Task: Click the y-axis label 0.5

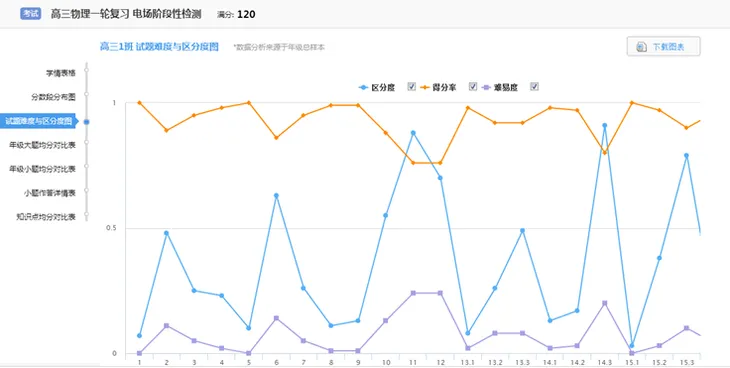Action: pyautogui.click(x=112, y=228)
